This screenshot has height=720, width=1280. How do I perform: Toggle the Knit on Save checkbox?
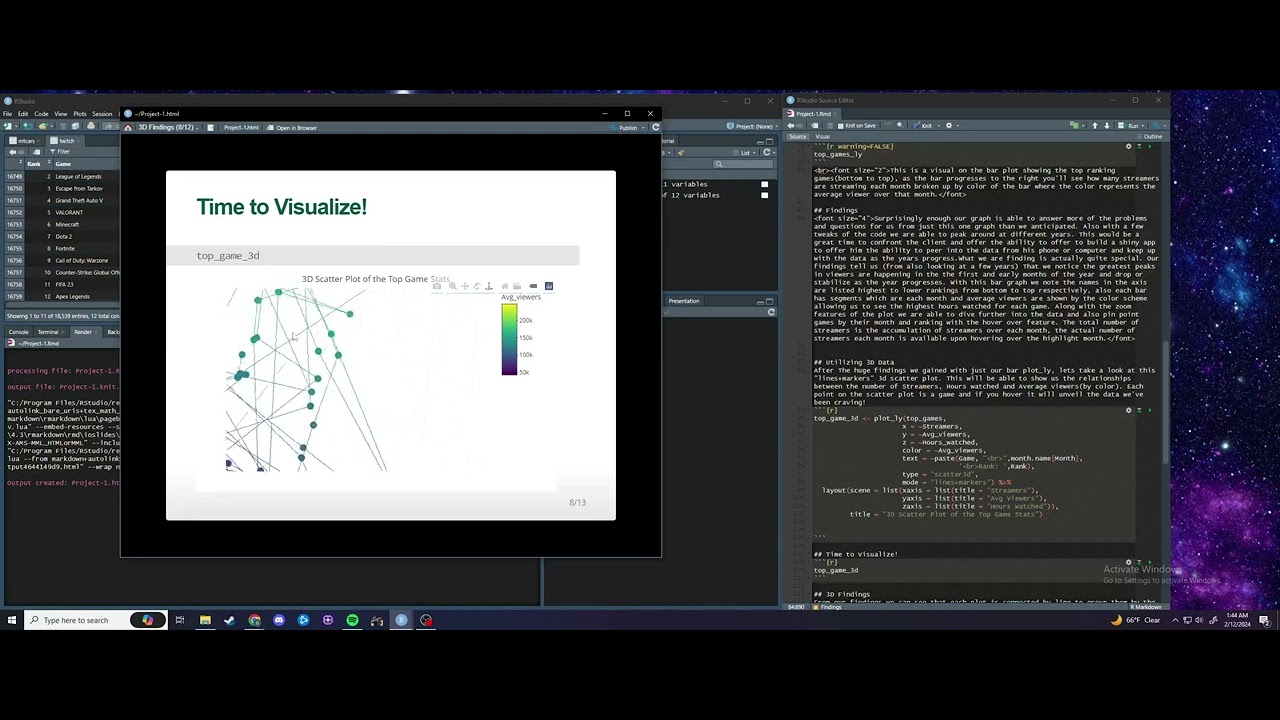[x=856, y=126]
